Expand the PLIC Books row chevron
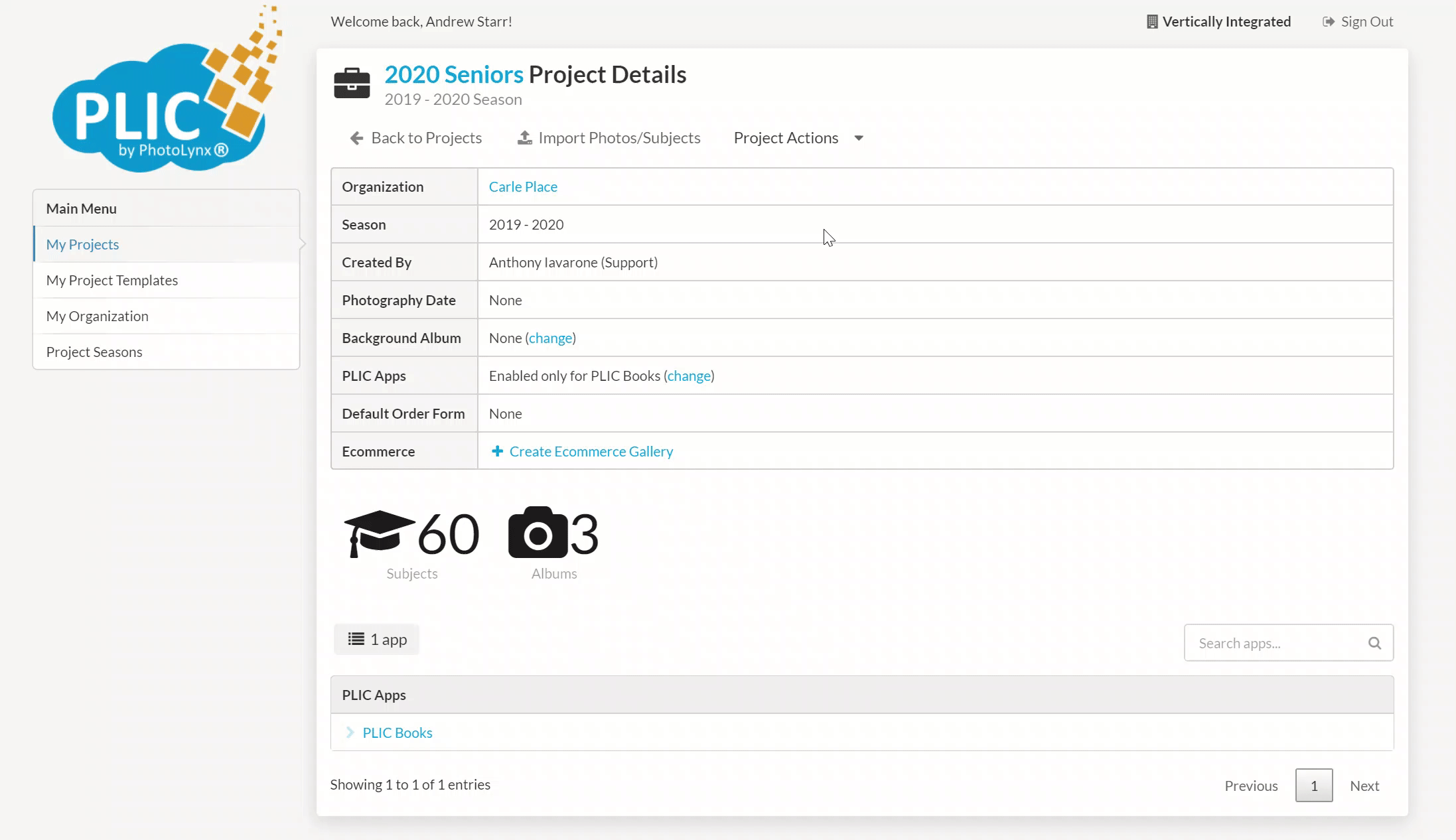This screenshot has height=840, width=1456. (350, 733)
